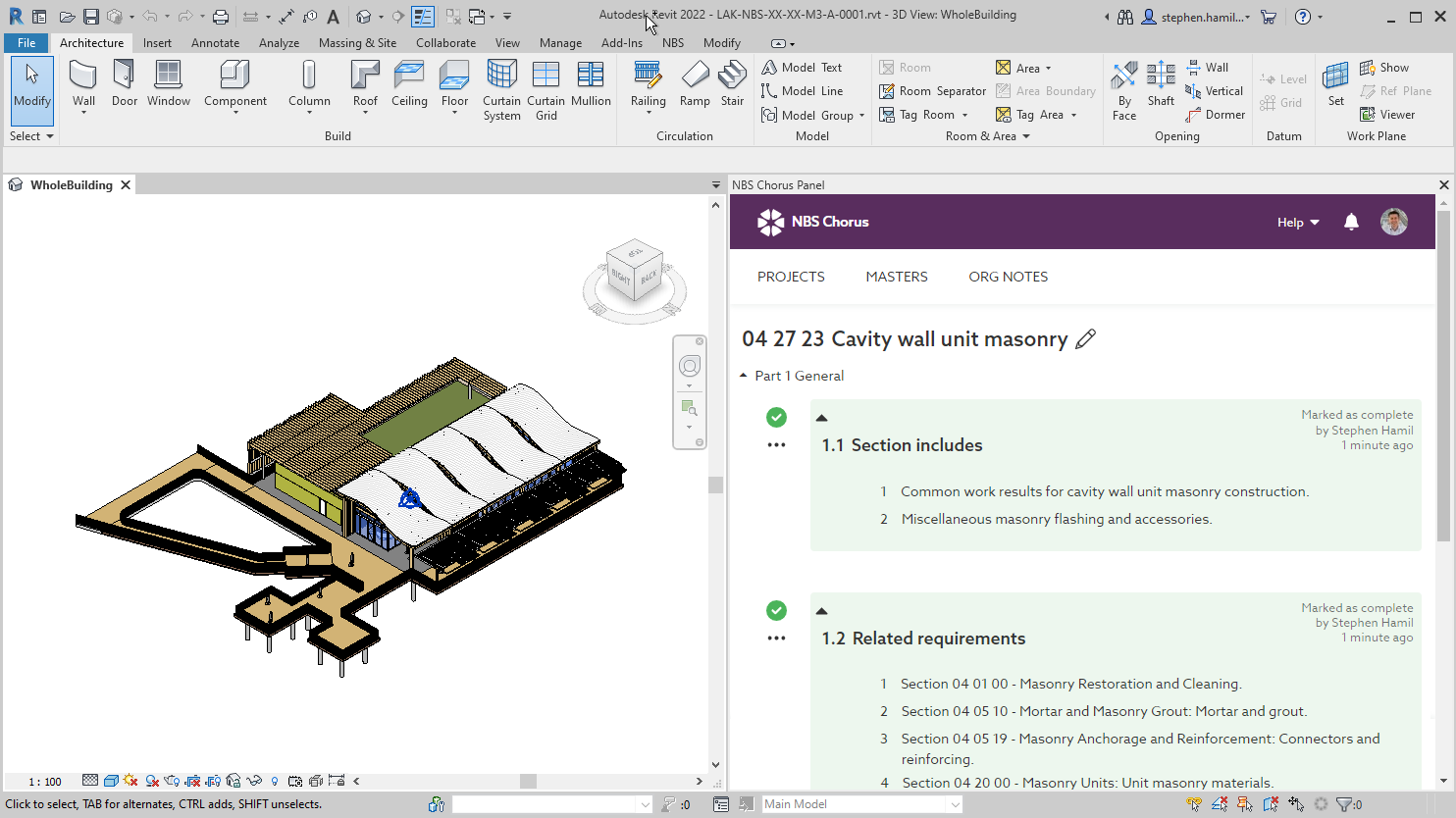The width and height of the screenshot is (1456, 818).
Task: Pick the Window tool
Action: coord(169,83)
